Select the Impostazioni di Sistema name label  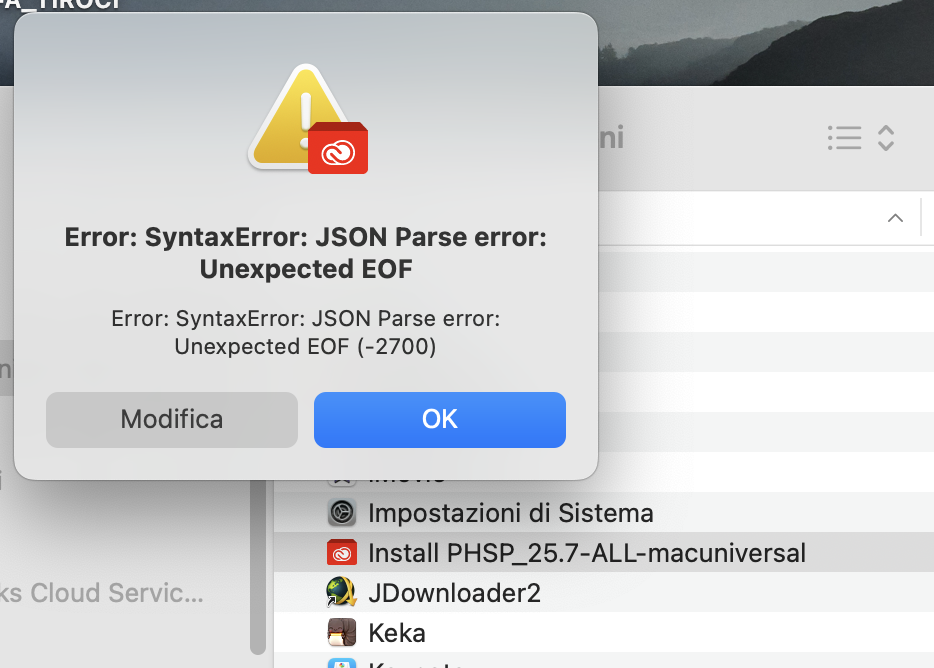pyautogui.click(x=510, y=513)
